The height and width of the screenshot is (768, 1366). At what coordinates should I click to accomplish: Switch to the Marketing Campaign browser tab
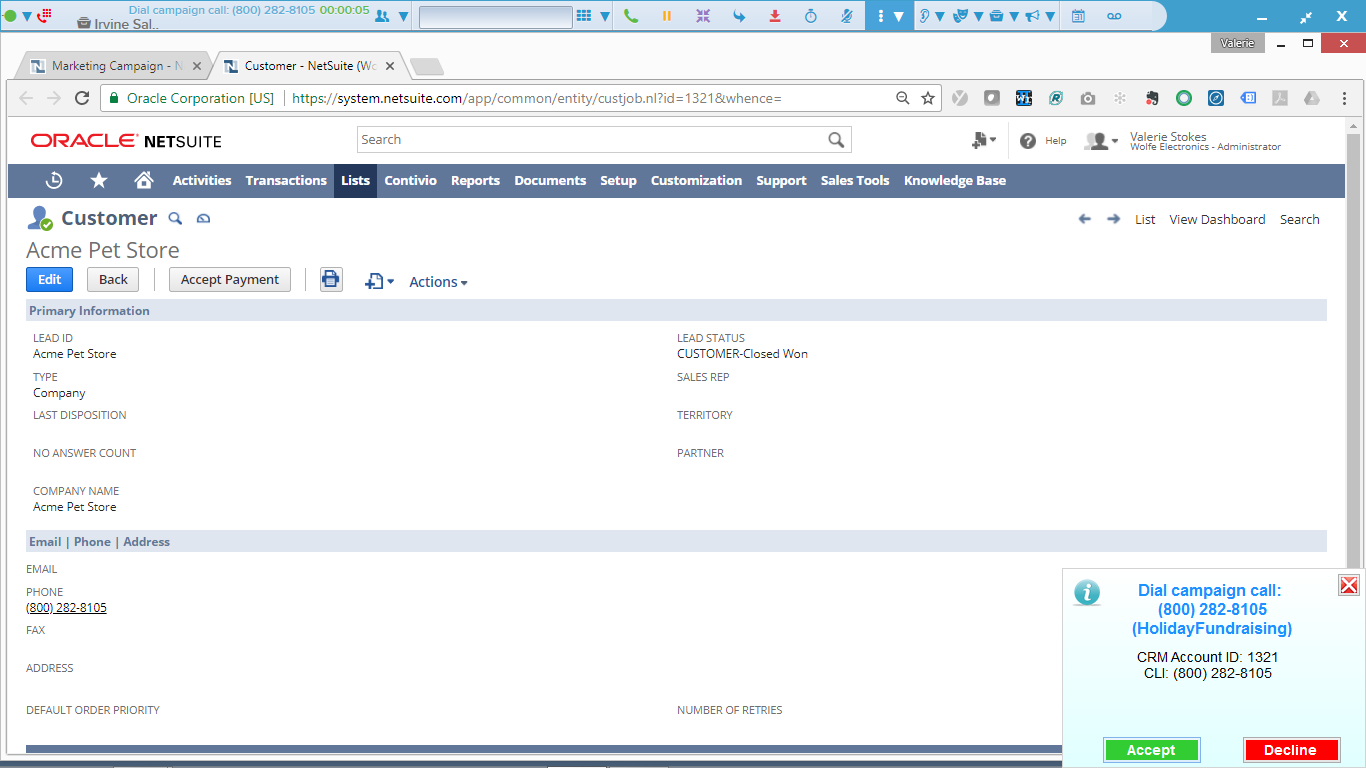click(108, 66)
